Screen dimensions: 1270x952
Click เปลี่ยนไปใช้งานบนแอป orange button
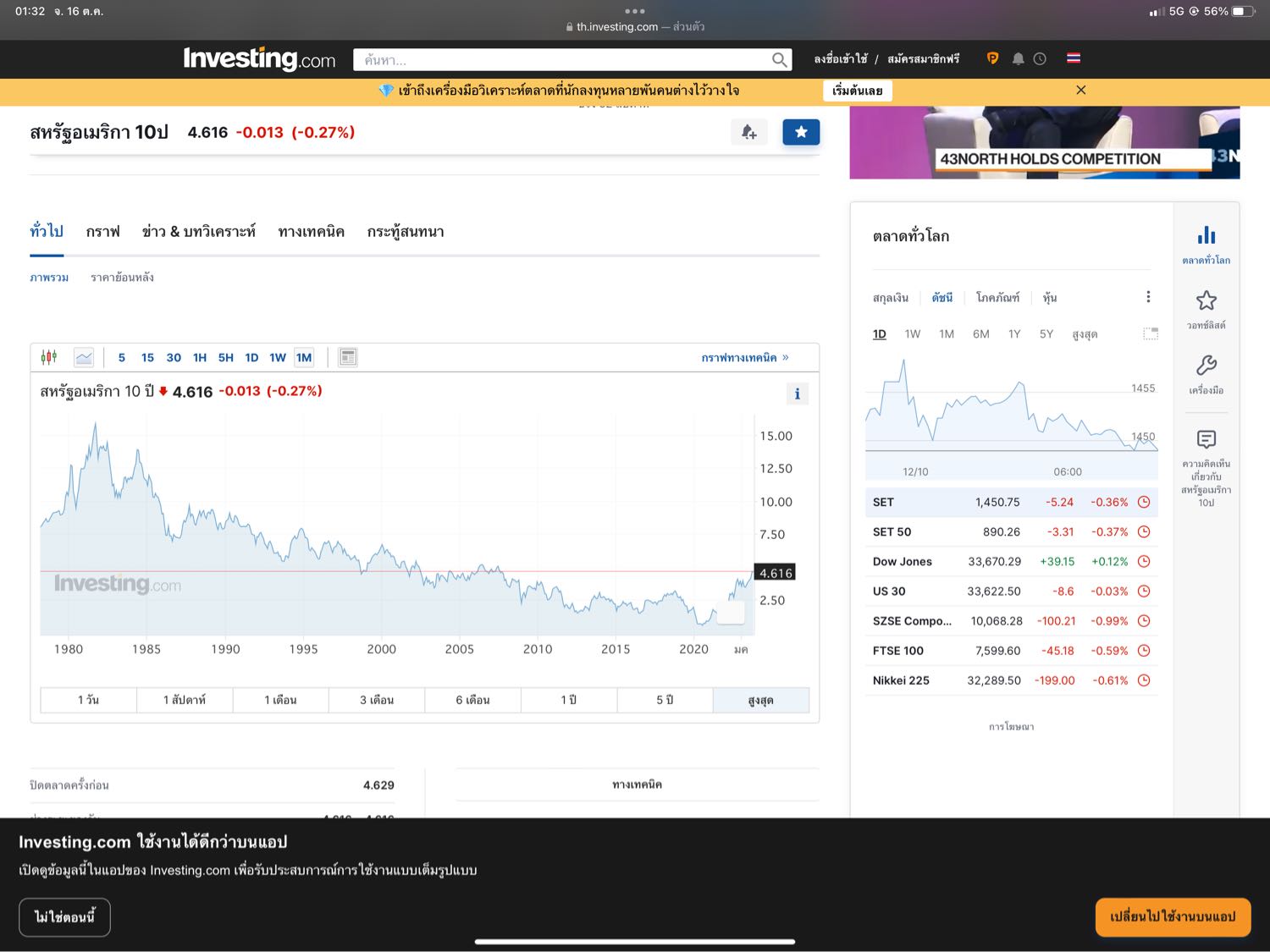[1173, 917]
